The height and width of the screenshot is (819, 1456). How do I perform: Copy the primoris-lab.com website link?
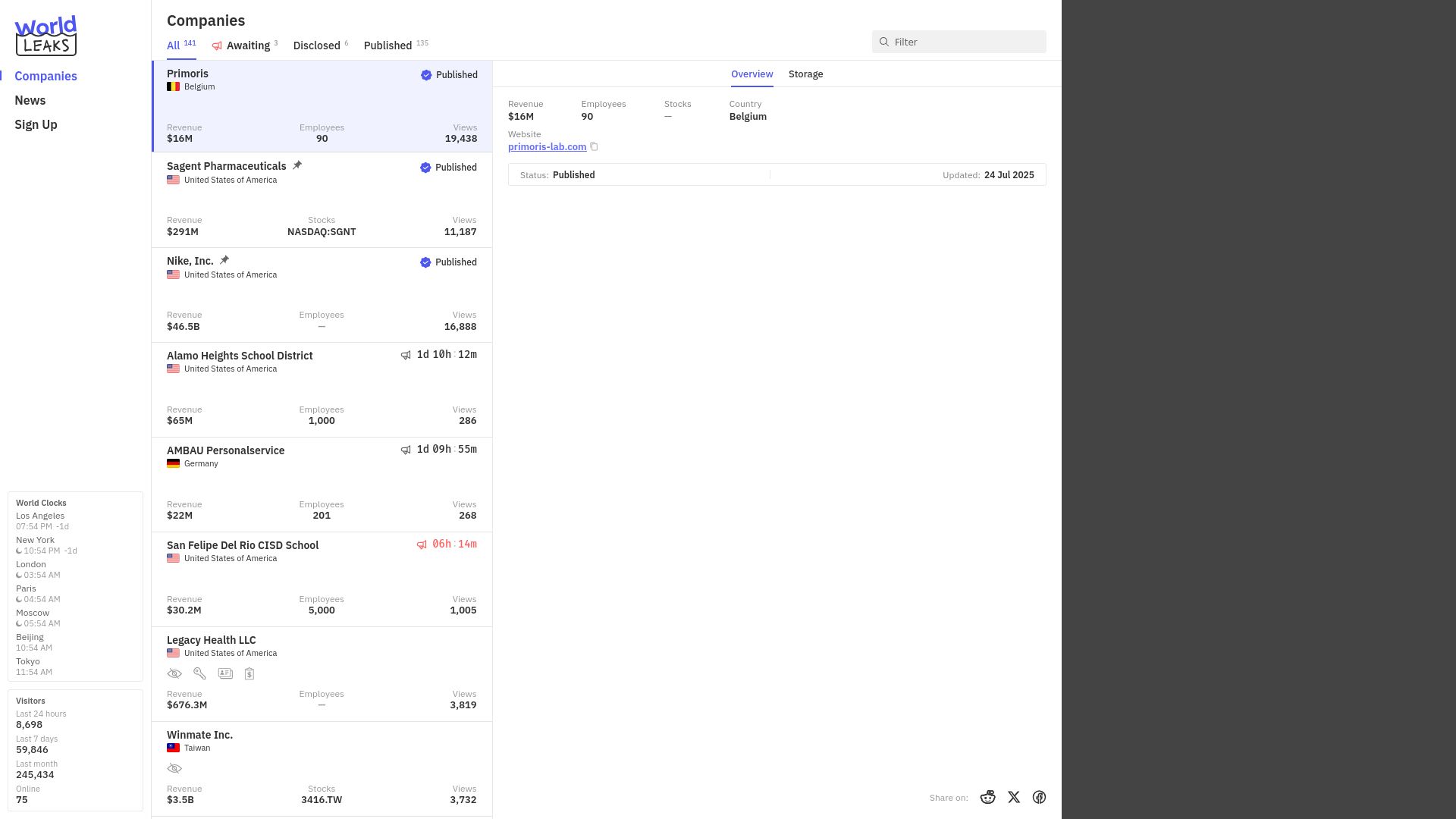tap(594, 147)
